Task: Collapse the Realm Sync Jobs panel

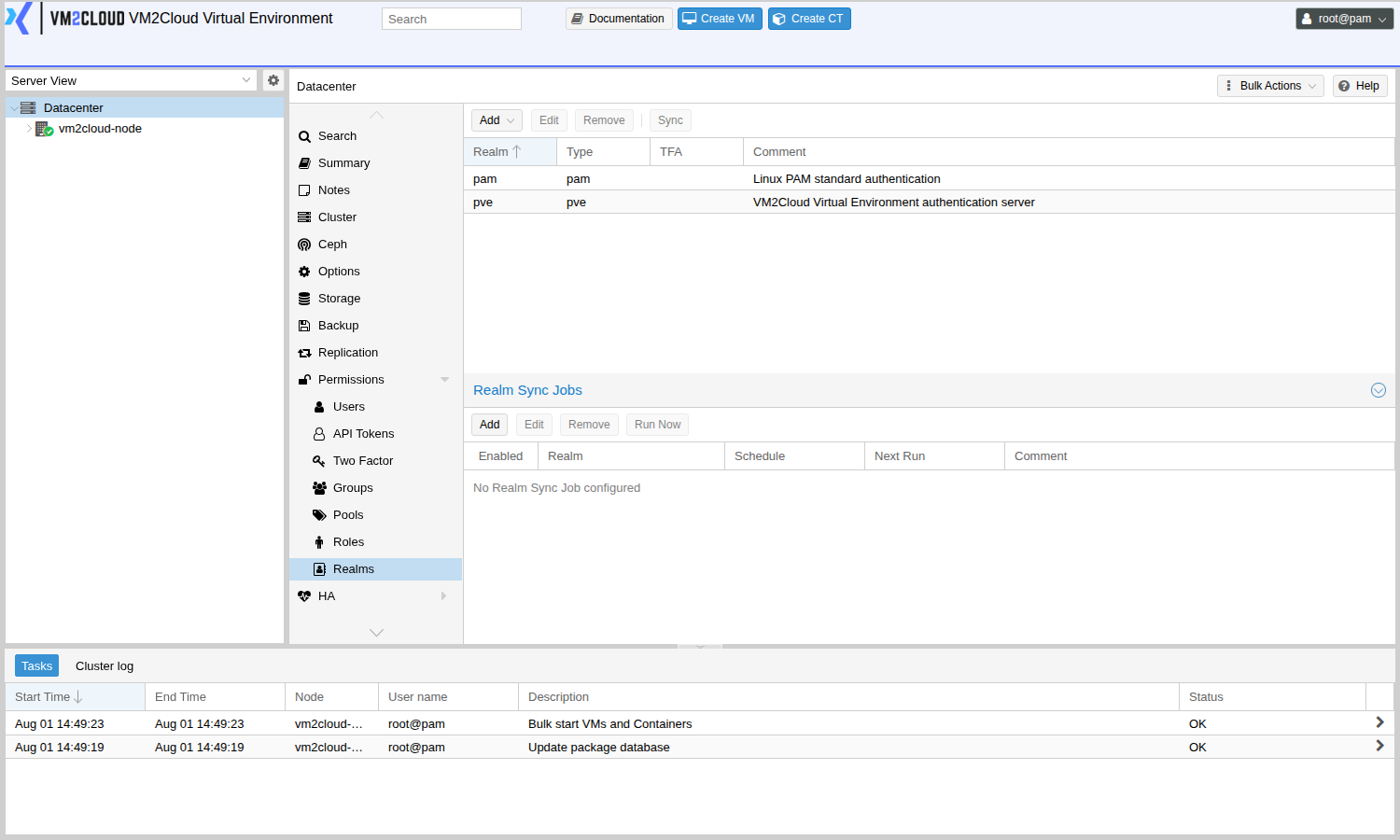Action: (1379, 390)
